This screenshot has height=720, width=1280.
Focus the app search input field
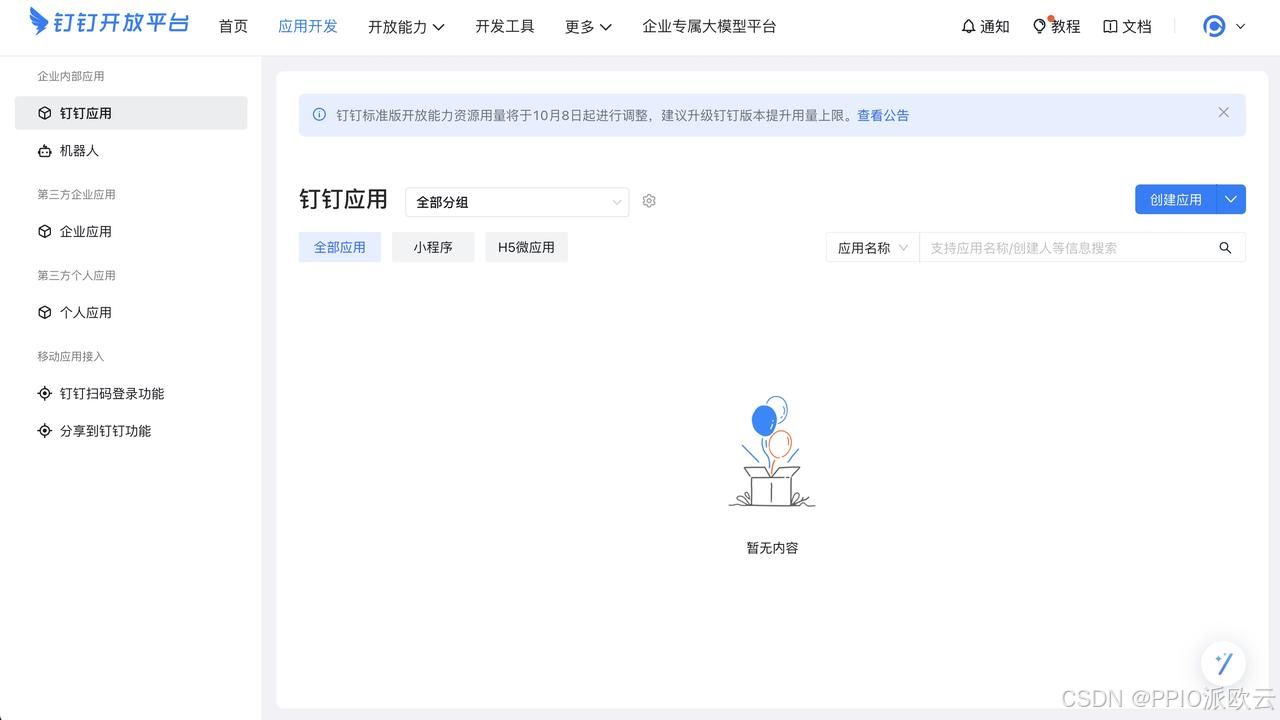[1064, 248]
